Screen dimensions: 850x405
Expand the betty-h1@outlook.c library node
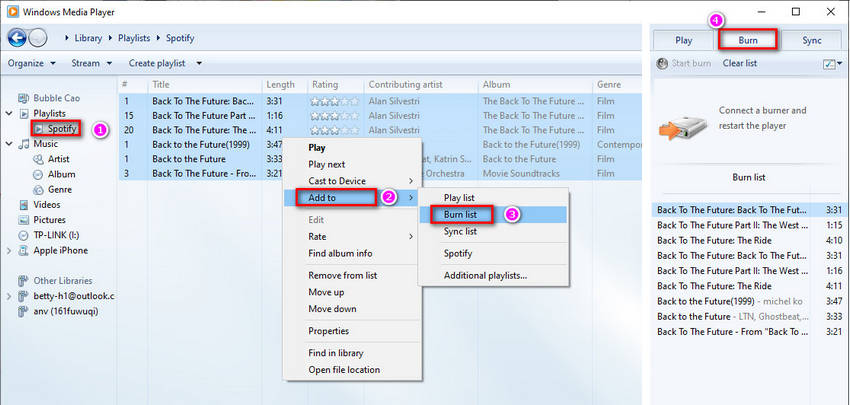pos(9,296)
